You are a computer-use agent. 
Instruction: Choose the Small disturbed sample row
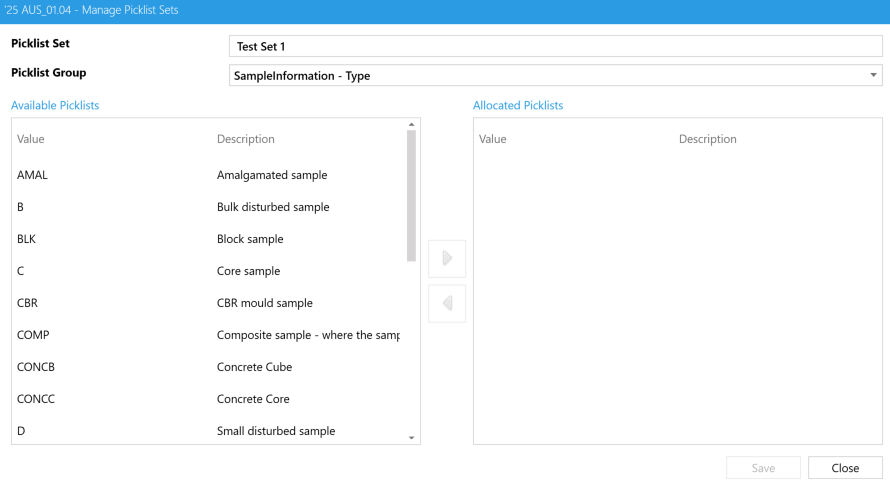[x=208, y=431]
